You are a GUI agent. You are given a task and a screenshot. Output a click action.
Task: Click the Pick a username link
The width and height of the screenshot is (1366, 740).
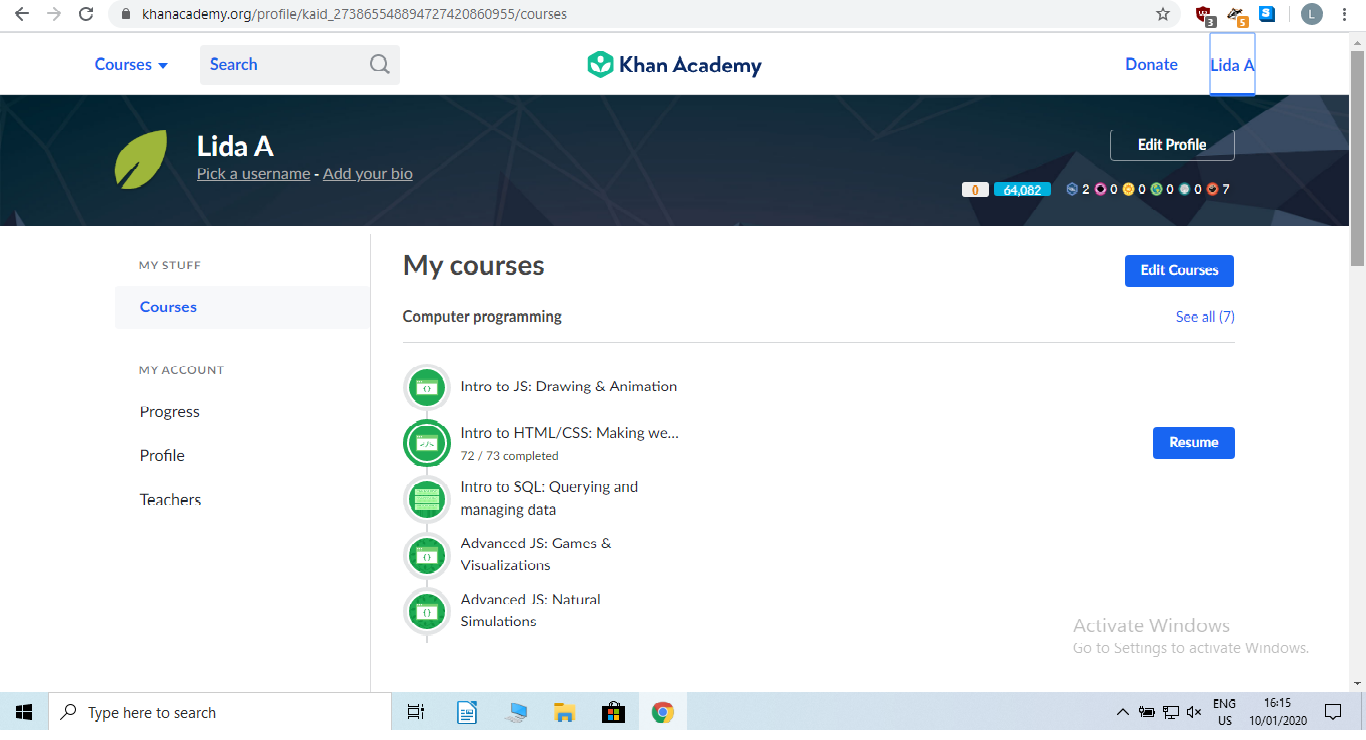click(x=253, y=173)
